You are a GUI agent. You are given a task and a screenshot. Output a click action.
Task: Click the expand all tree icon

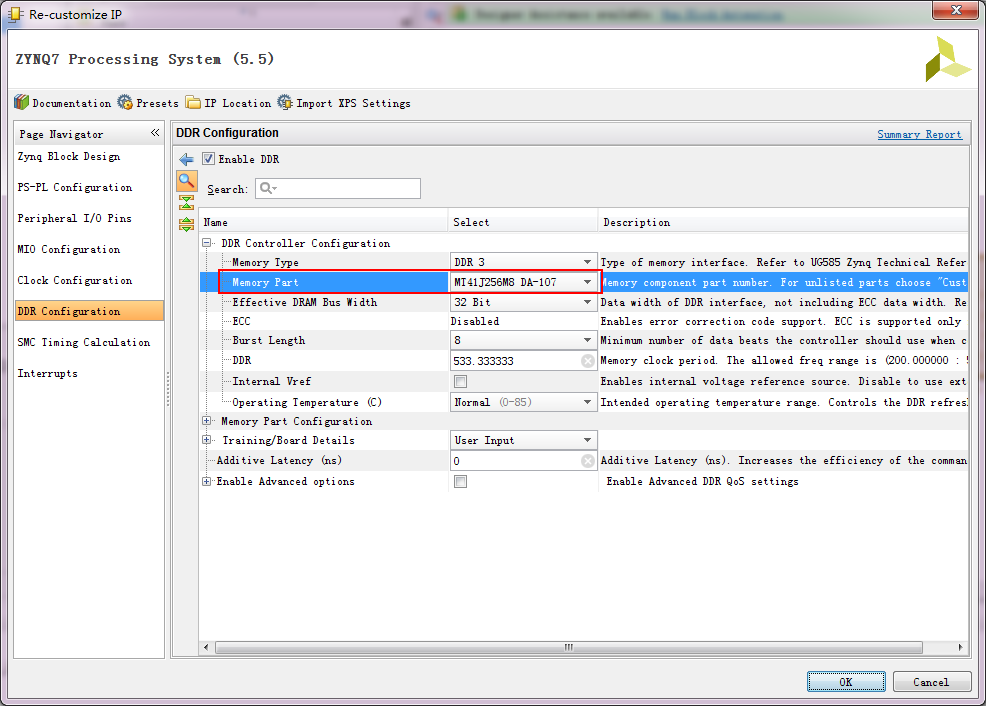186,224
